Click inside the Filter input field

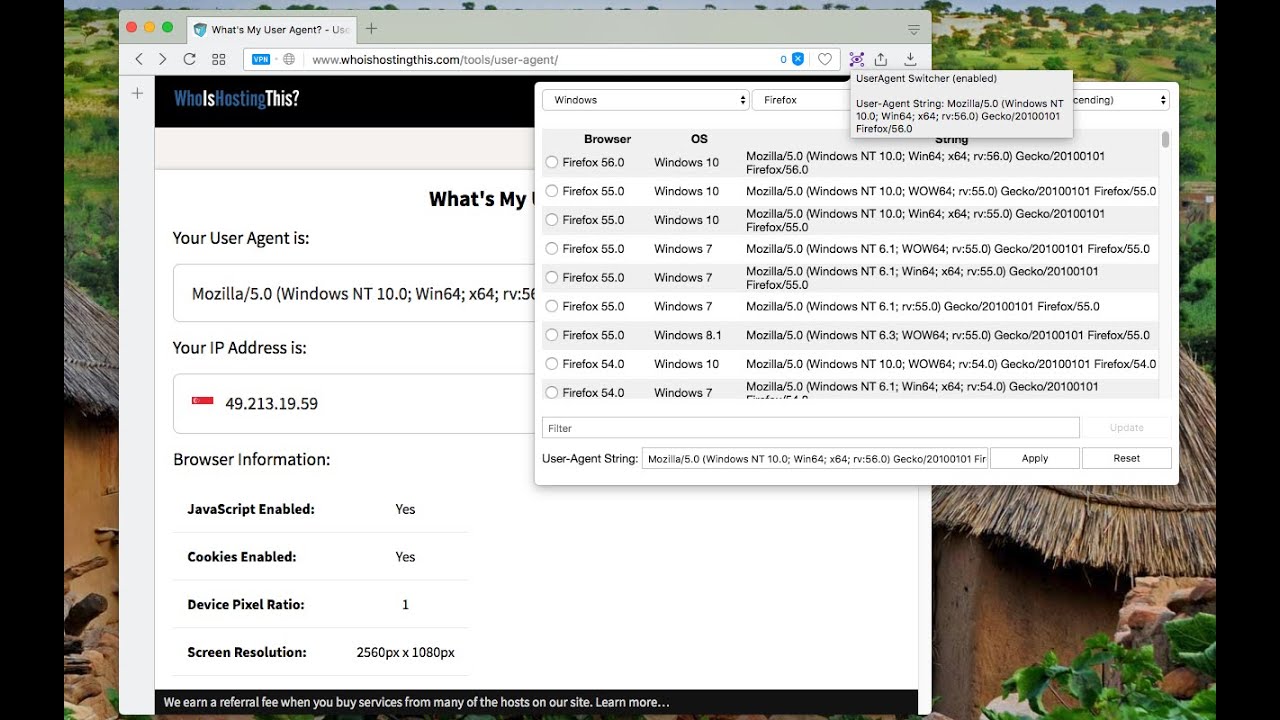810,427
